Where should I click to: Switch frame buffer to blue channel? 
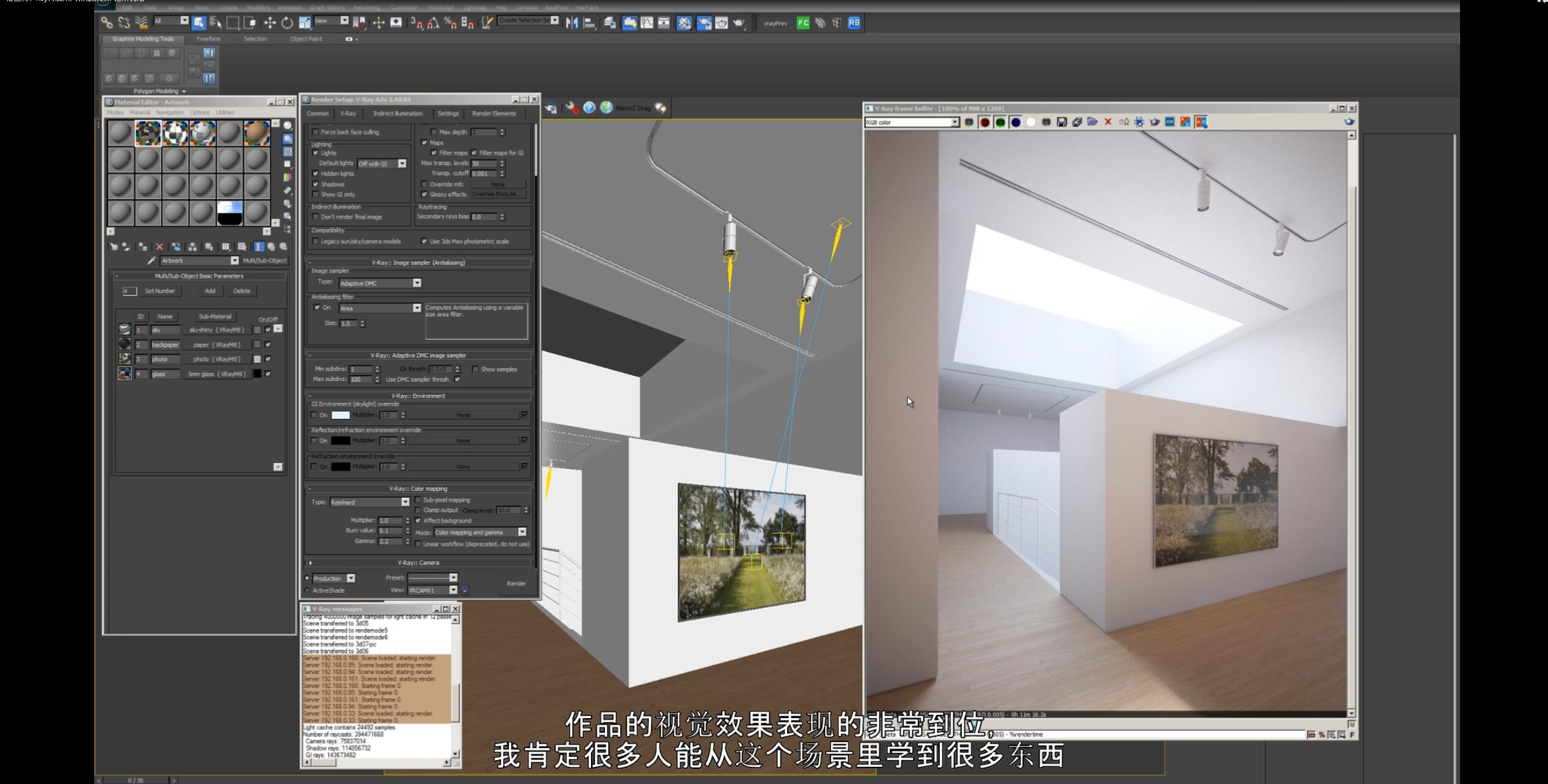pos(1016,122)
